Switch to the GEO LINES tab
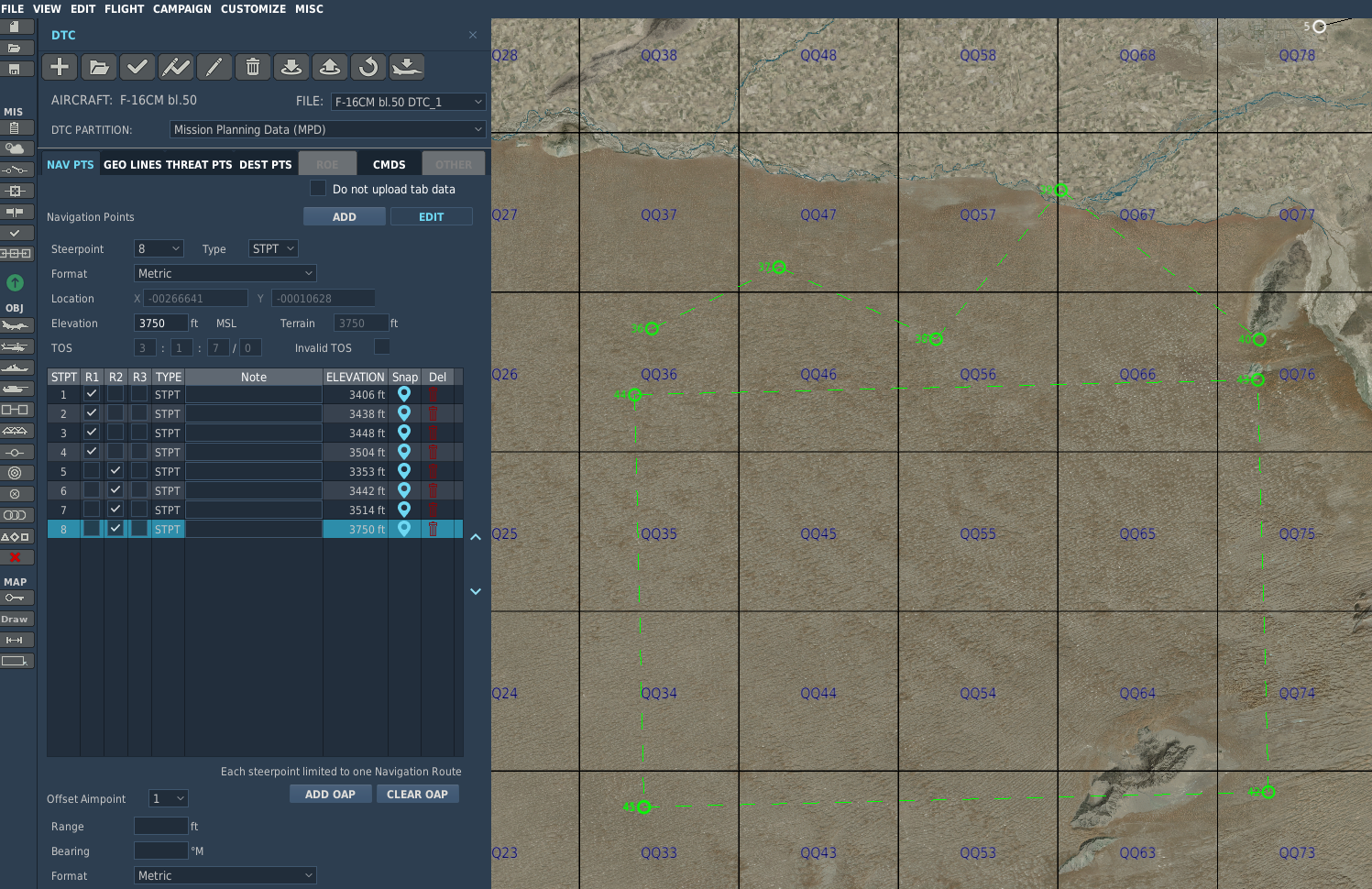The width and height of the screenshot is (1372, 889). pyautogui.click(x=132, y=164)
